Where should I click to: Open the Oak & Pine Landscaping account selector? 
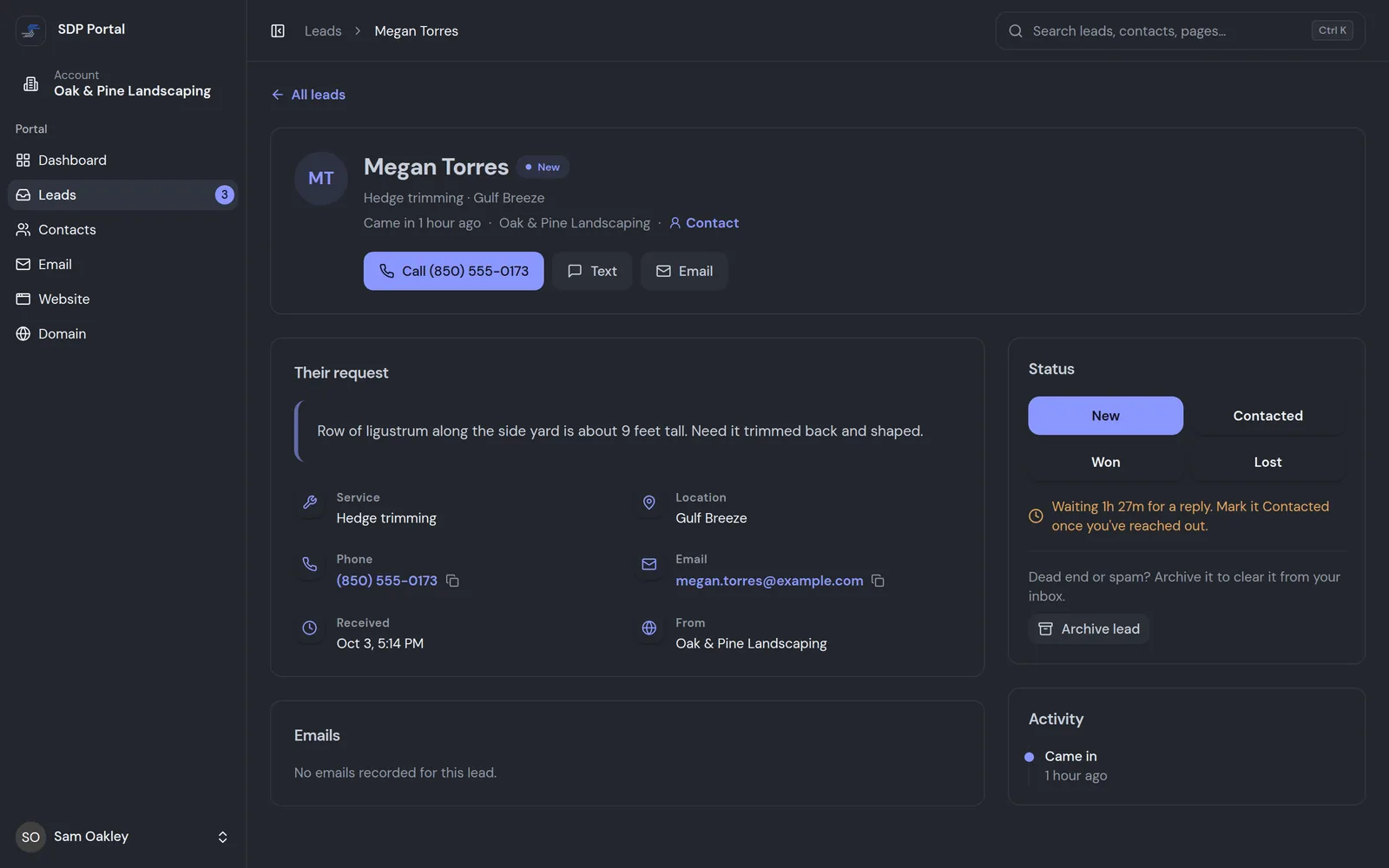122,83
